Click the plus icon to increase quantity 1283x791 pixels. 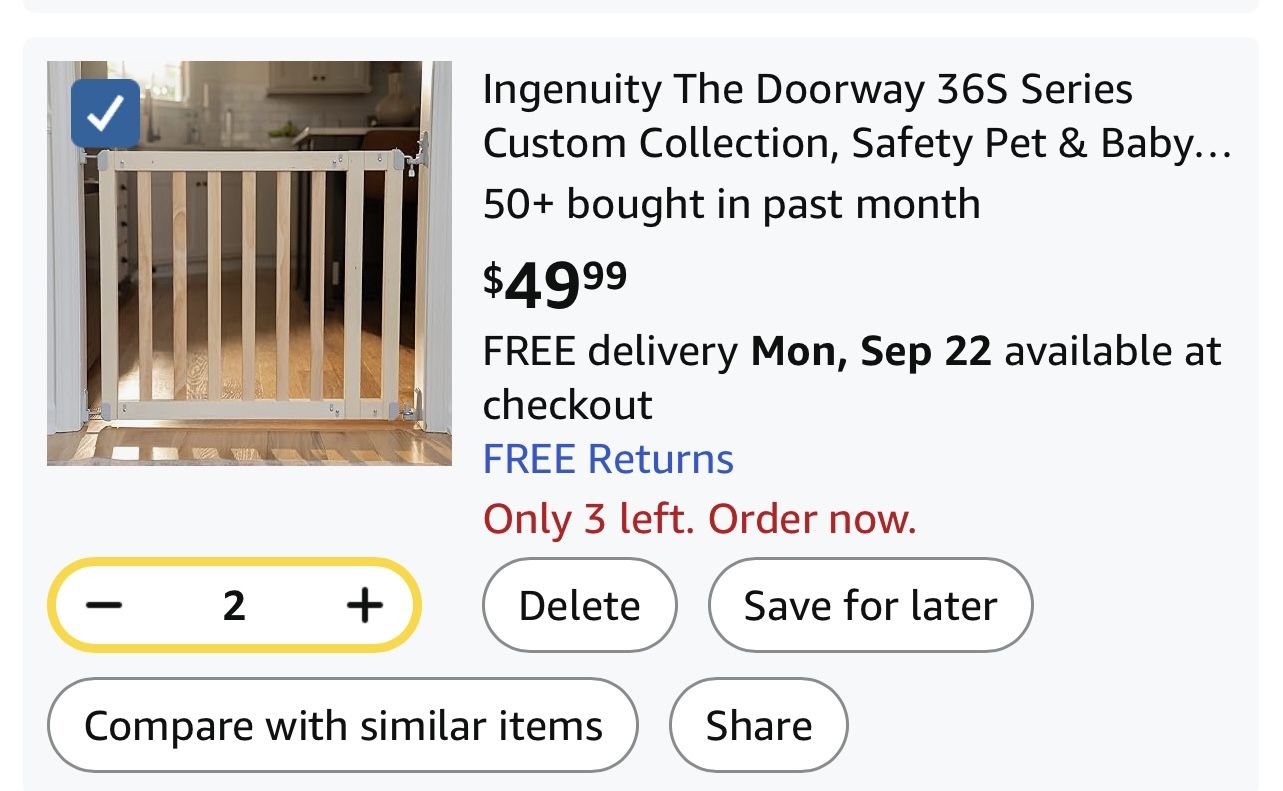pos(365,604)
